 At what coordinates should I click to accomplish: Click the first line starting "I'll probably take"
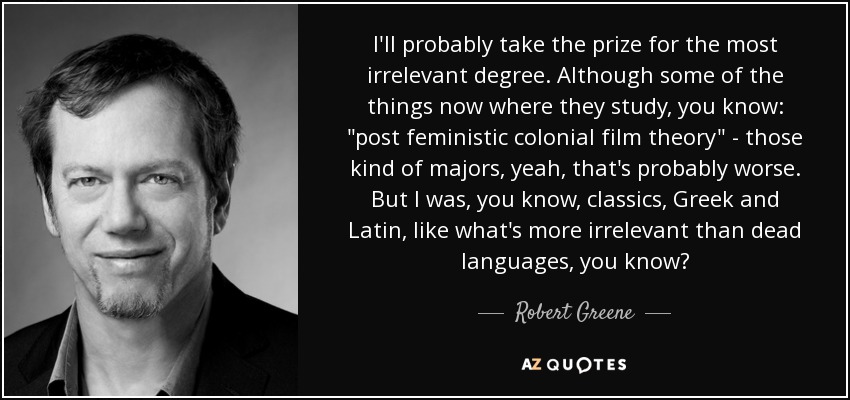pos(571,45)
